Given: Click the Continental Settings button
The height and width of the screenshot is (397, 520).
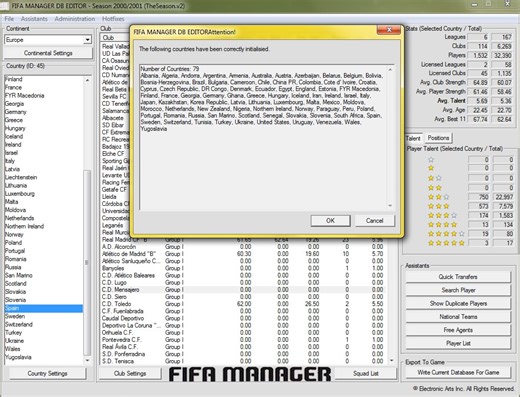Looking at the screenshot, I should [48, 53].
